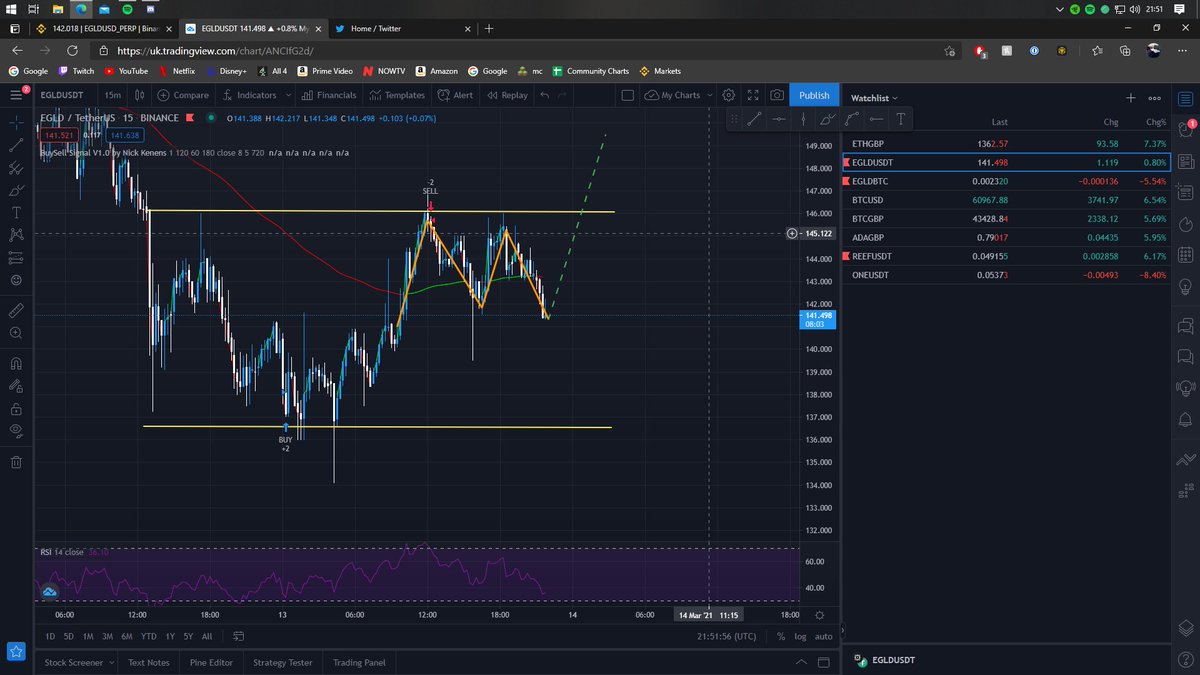Click the Compare button

(183, 95)
